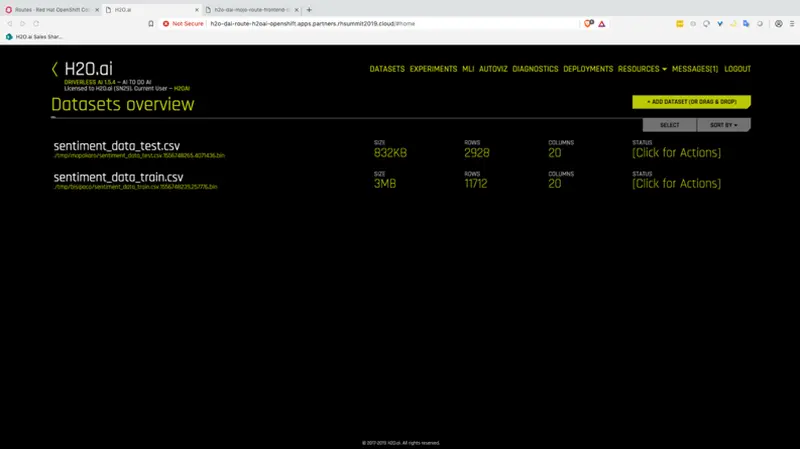Reload the page with the refresh icon
This screenshot has width=800, height=449.
point(36,23)
